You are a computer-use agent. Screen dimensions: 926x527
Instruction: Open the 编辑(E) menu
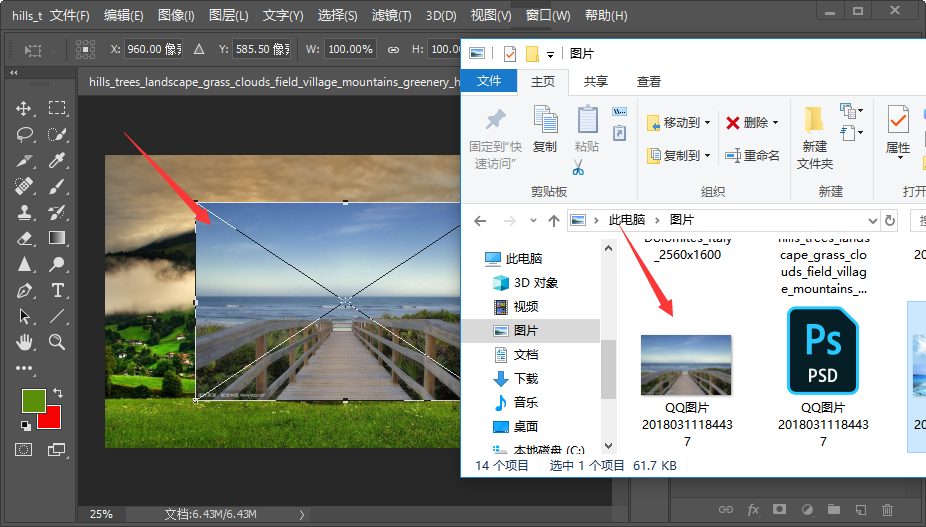pyautogui.click(x=123, y=16)
